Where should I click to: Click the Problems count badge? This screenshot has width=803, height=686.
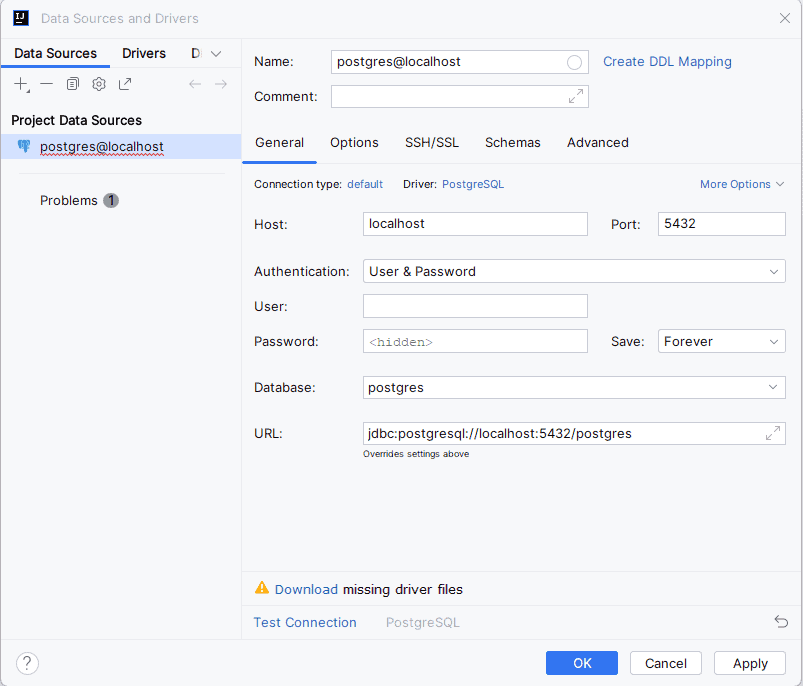pos(111,200)
